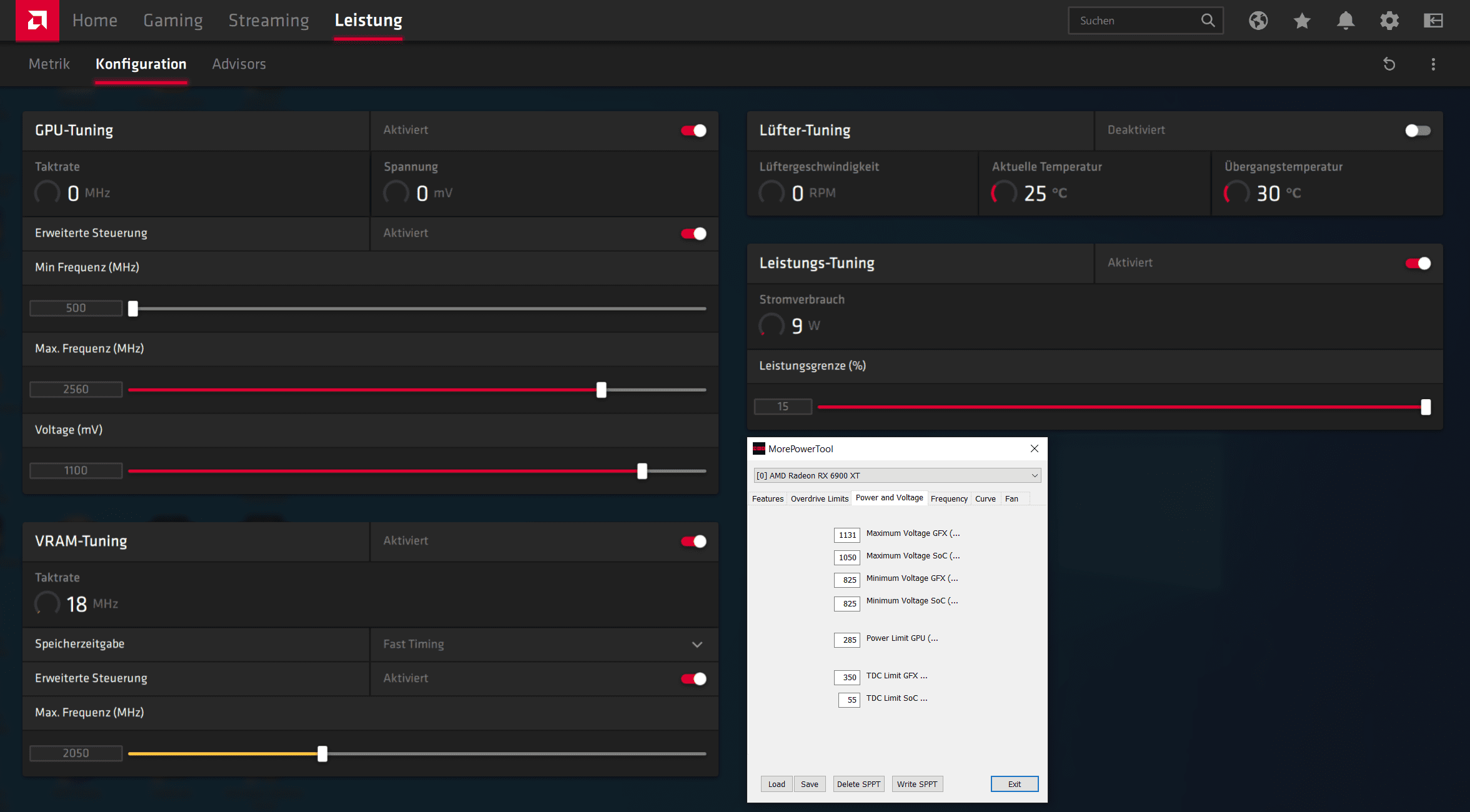This screenshot has width=1470, height=812.
Task: Click the Power Limit GPU input field
Action: (x=847, y=640)
